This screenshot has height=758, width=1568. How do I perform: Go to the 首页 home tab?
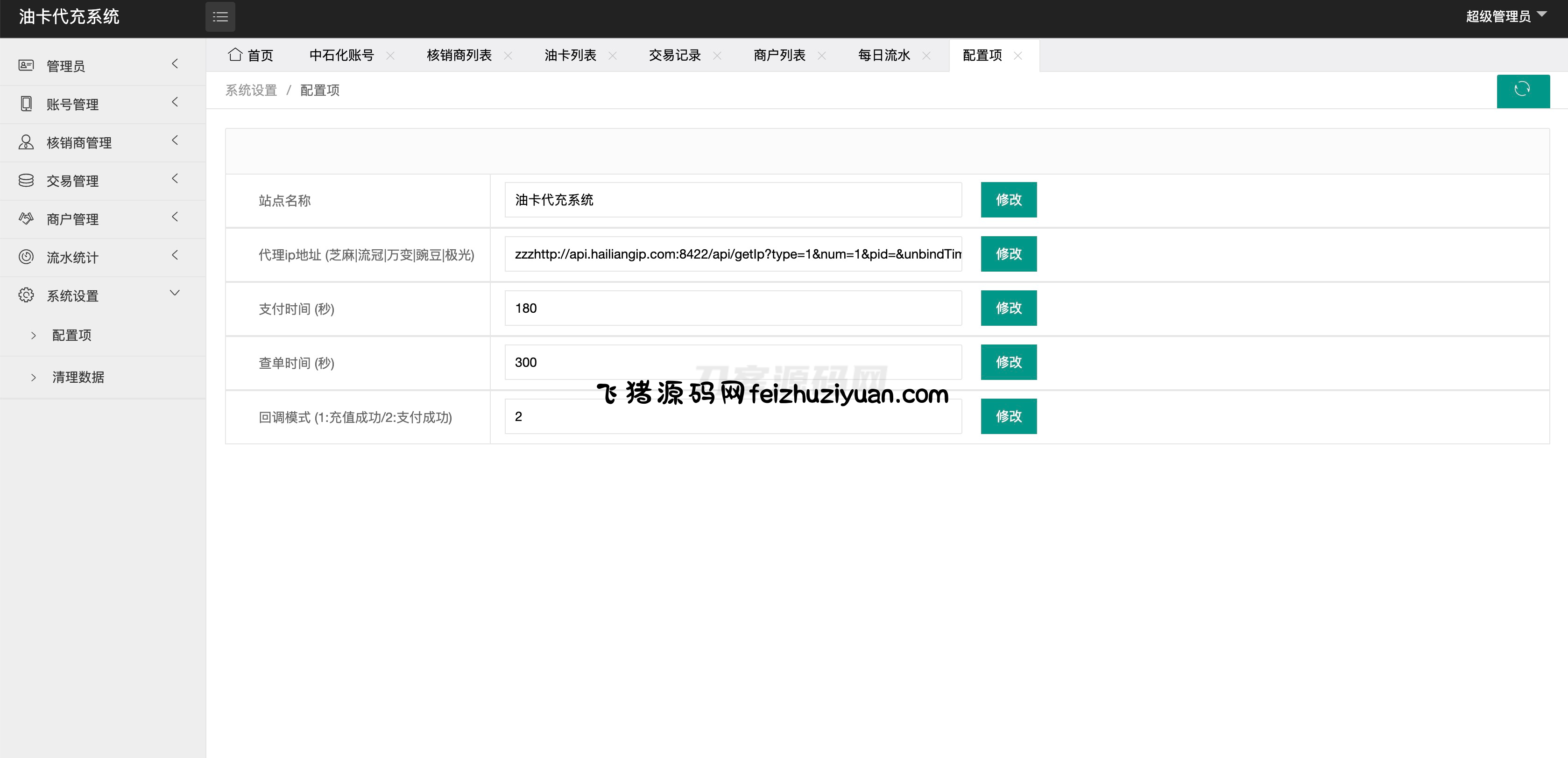click(251, 56)
